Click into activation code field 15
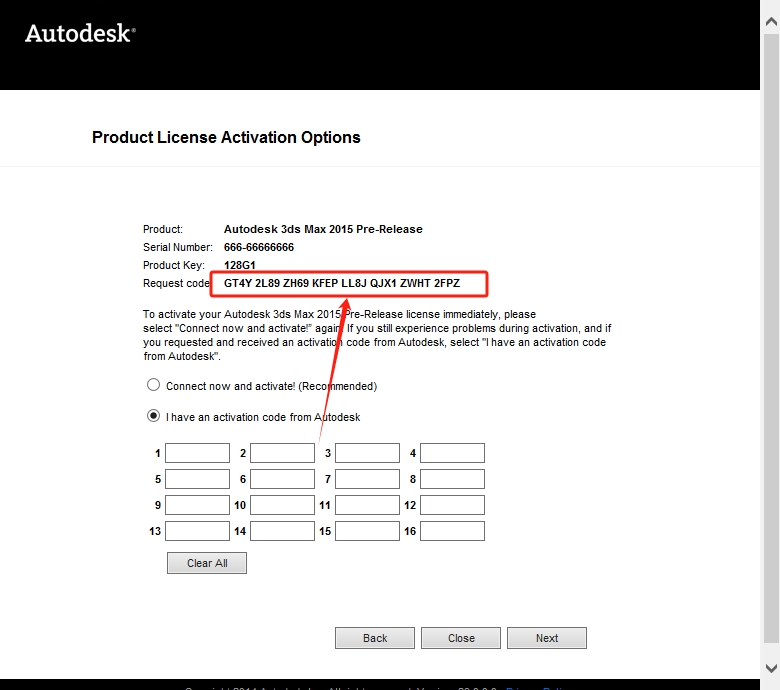Viewport: 780px width, 690px height. tap(367, 531)
